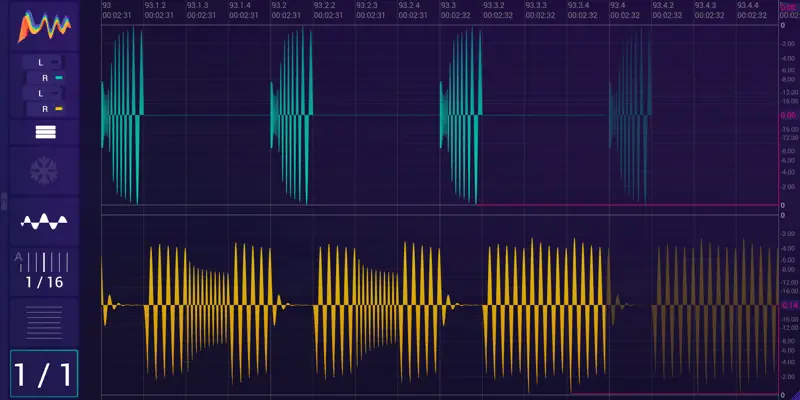800x400 pixels.
Task: Expand the sidebar using left edge arrow
Action: click(3, 200)
